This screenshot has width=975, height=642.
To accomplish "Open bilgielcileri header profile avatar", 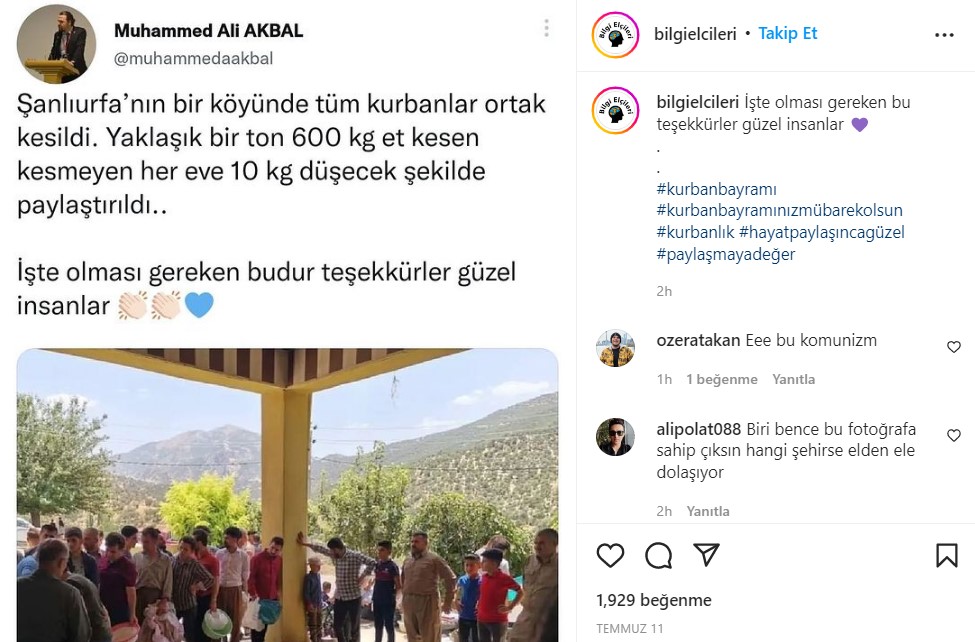I will (615, 35).
